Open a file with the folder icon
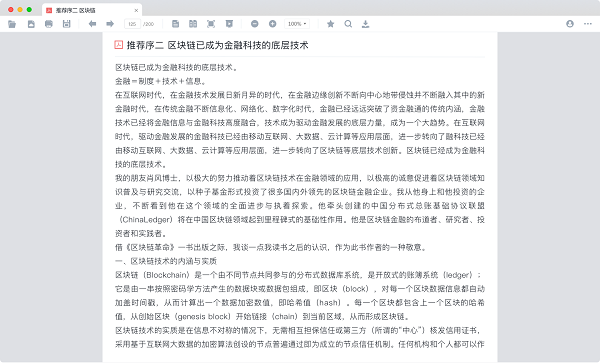The height and width of the screenshot is (363, 600). (x=12, y=24)
